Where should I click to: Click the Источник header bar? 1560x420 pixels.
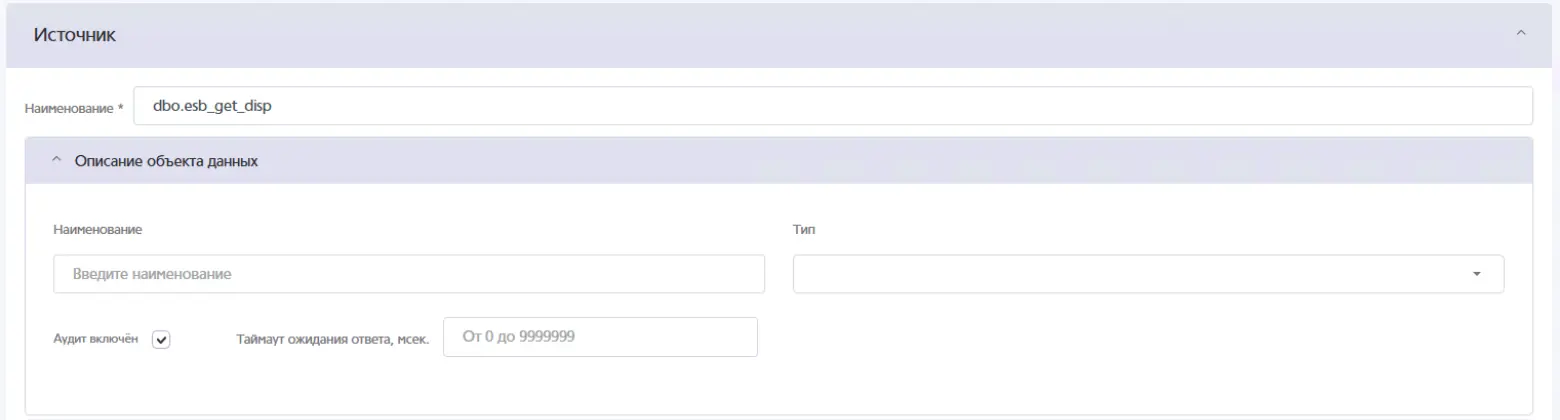pyautogui.click(x=779, y=35)
